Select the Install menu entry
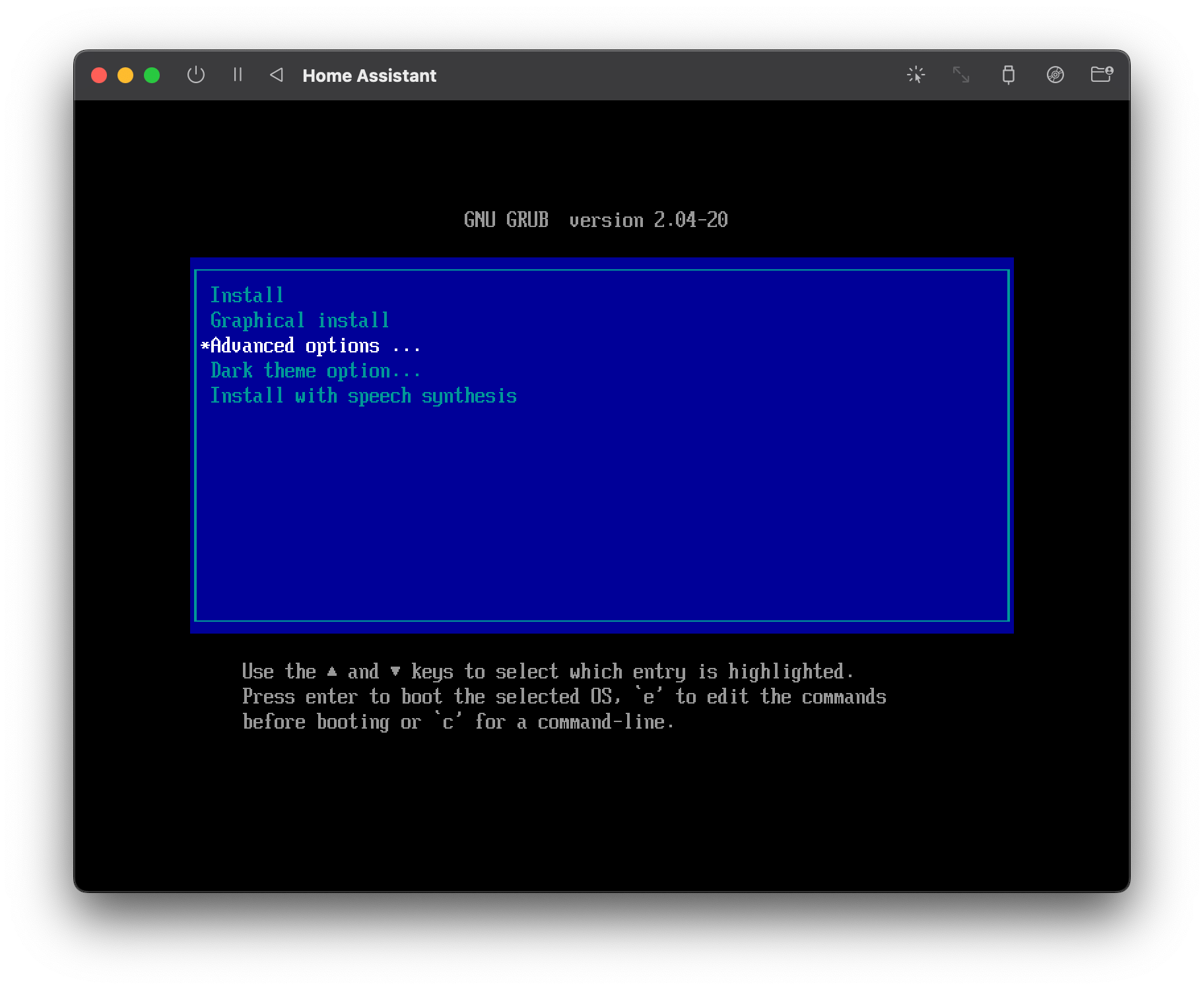 tap(247, 295)
